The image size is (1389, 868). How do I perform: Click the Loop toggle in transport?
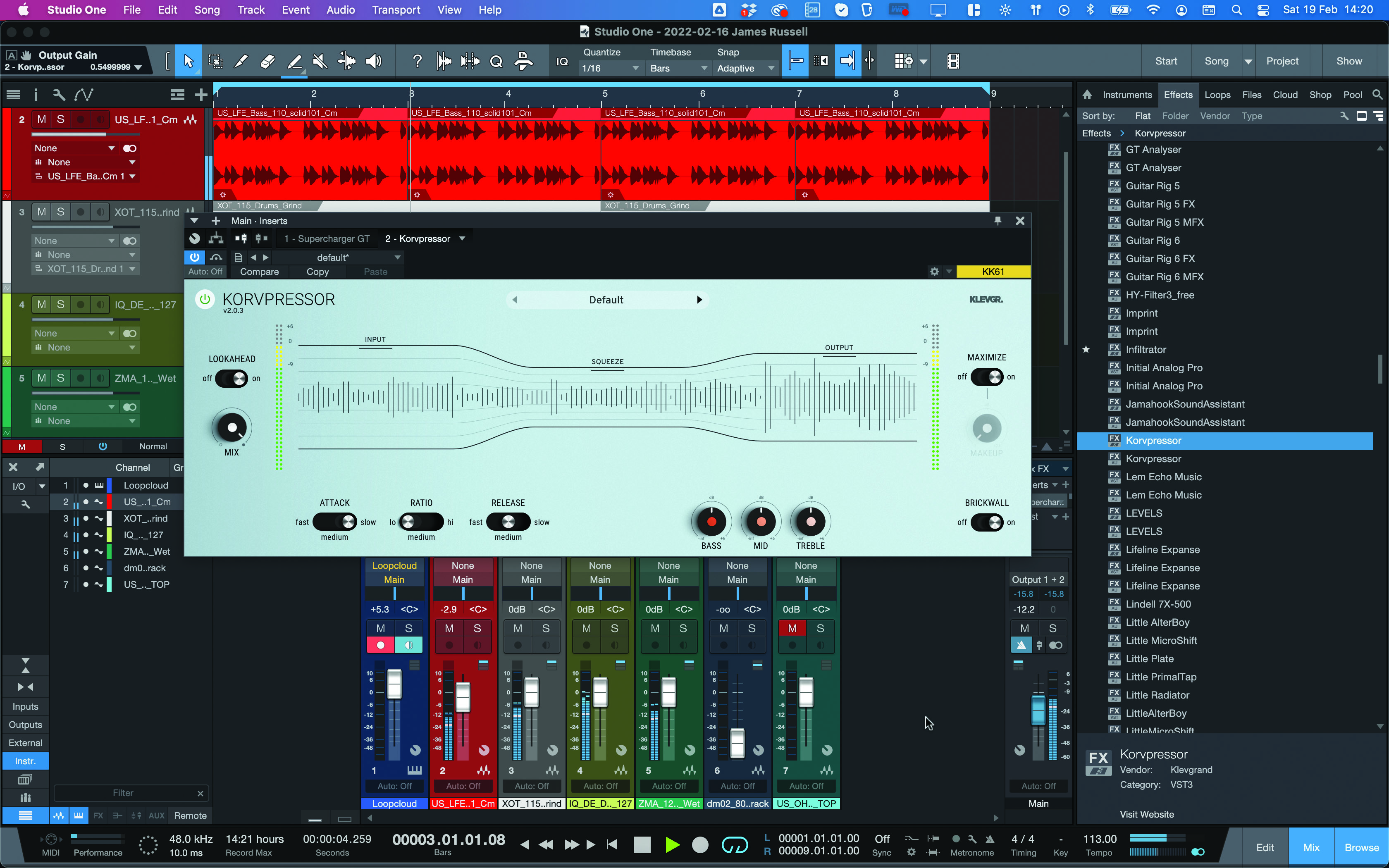point(734,844)
